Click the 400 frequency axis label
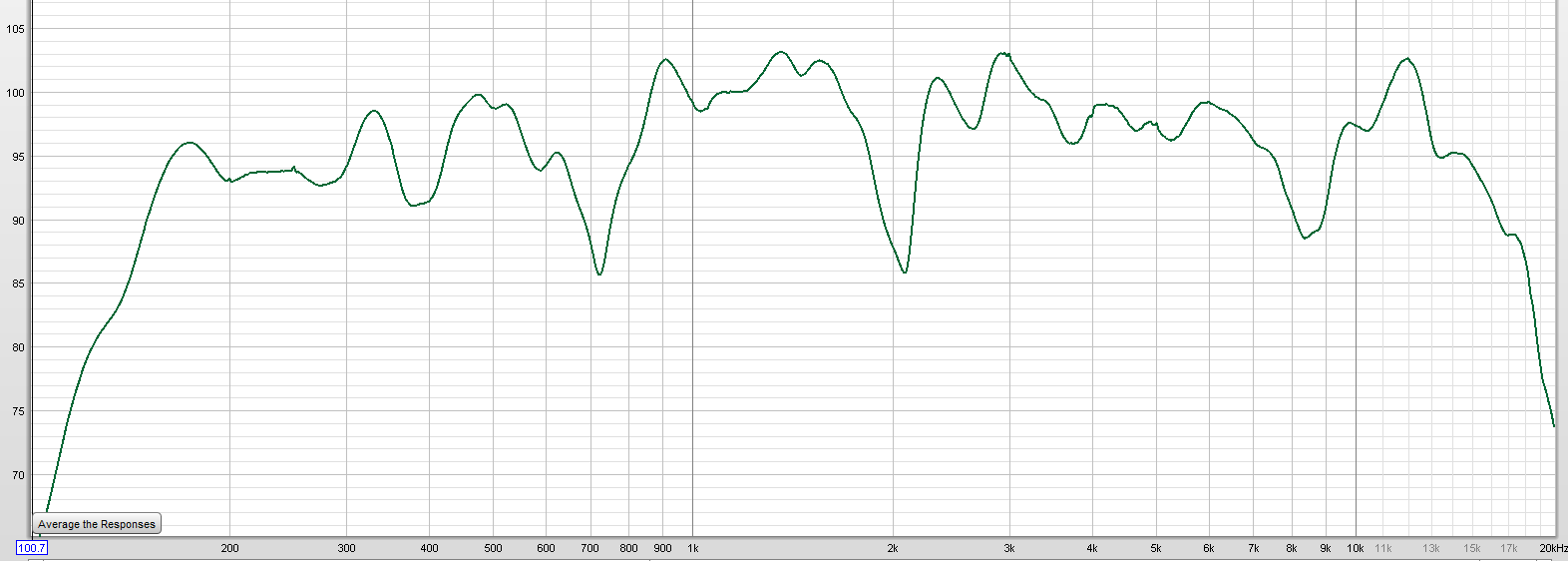This screenshot has height=561, width=1568. [x=429, y=548]
